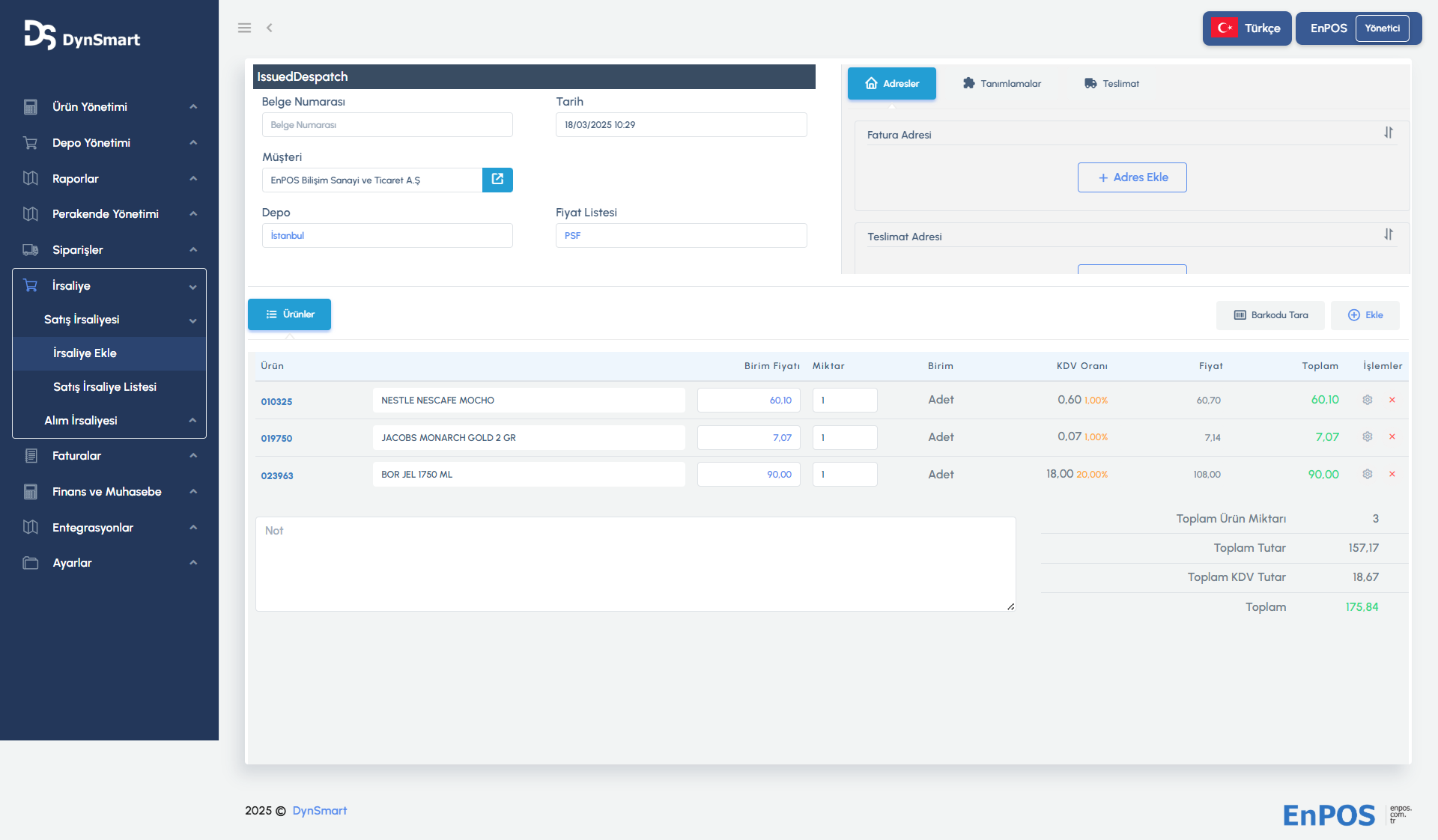Click the hamburger menu icon
Viewport: 1438px width, 840px height.
[x=244, y=28]
